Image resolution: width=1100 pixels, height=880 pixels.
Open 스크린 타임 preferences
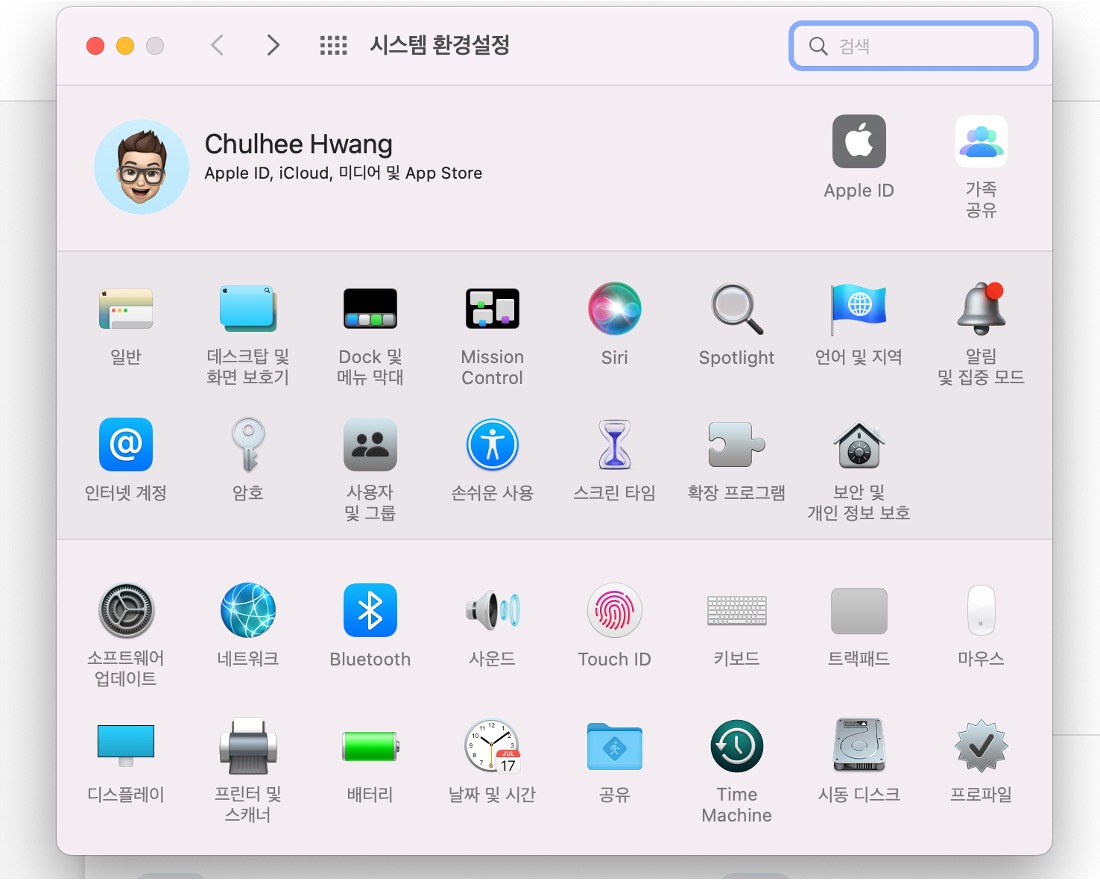tap(614, 444)
